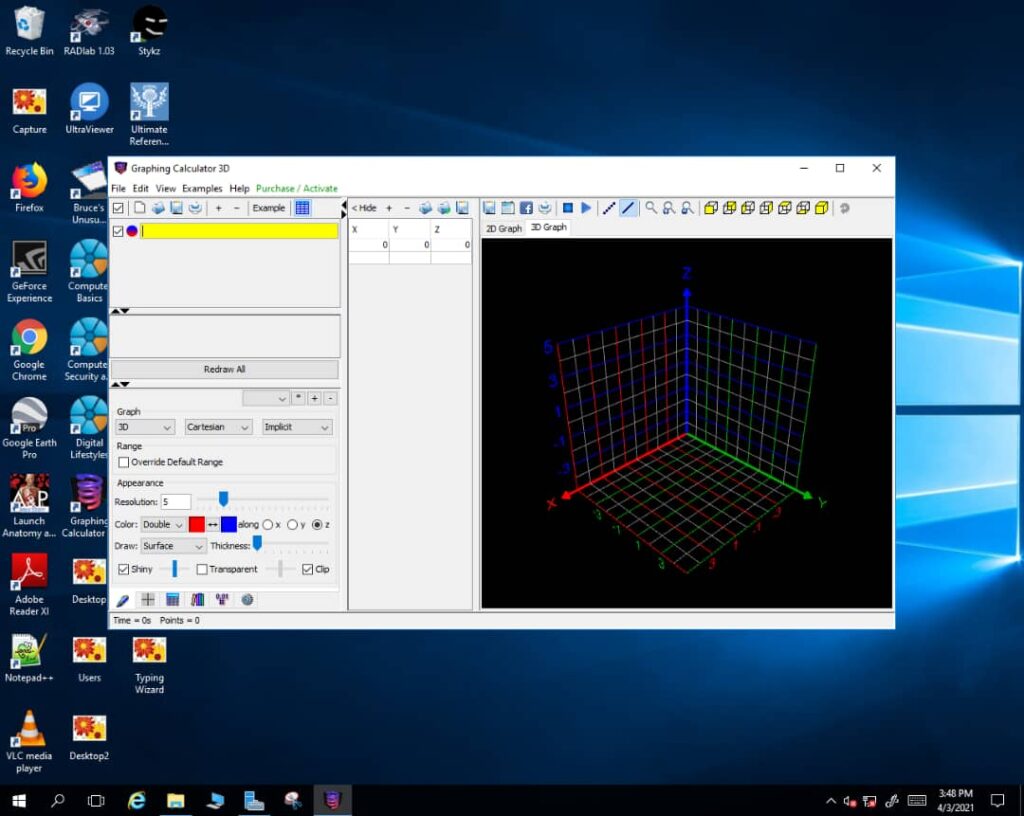Image resolution: width=1024 pixels, height=816 pixels.
Task: Click the minus icon to remove an equation
Action: coord(236,208)
